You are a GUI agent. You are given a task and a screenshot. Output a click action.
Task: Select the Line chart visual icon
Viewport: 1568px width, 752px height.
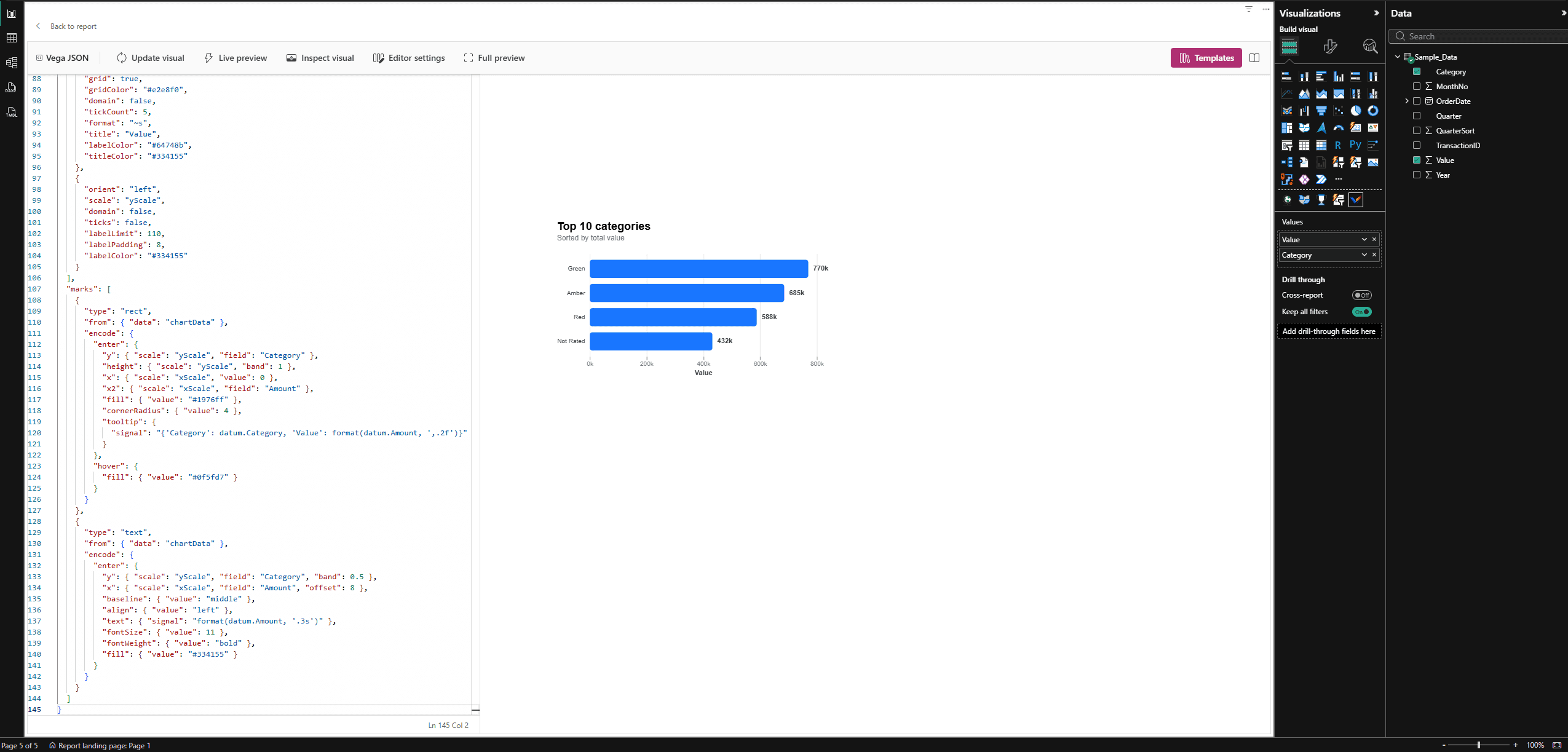click(x=1287, y=93)
